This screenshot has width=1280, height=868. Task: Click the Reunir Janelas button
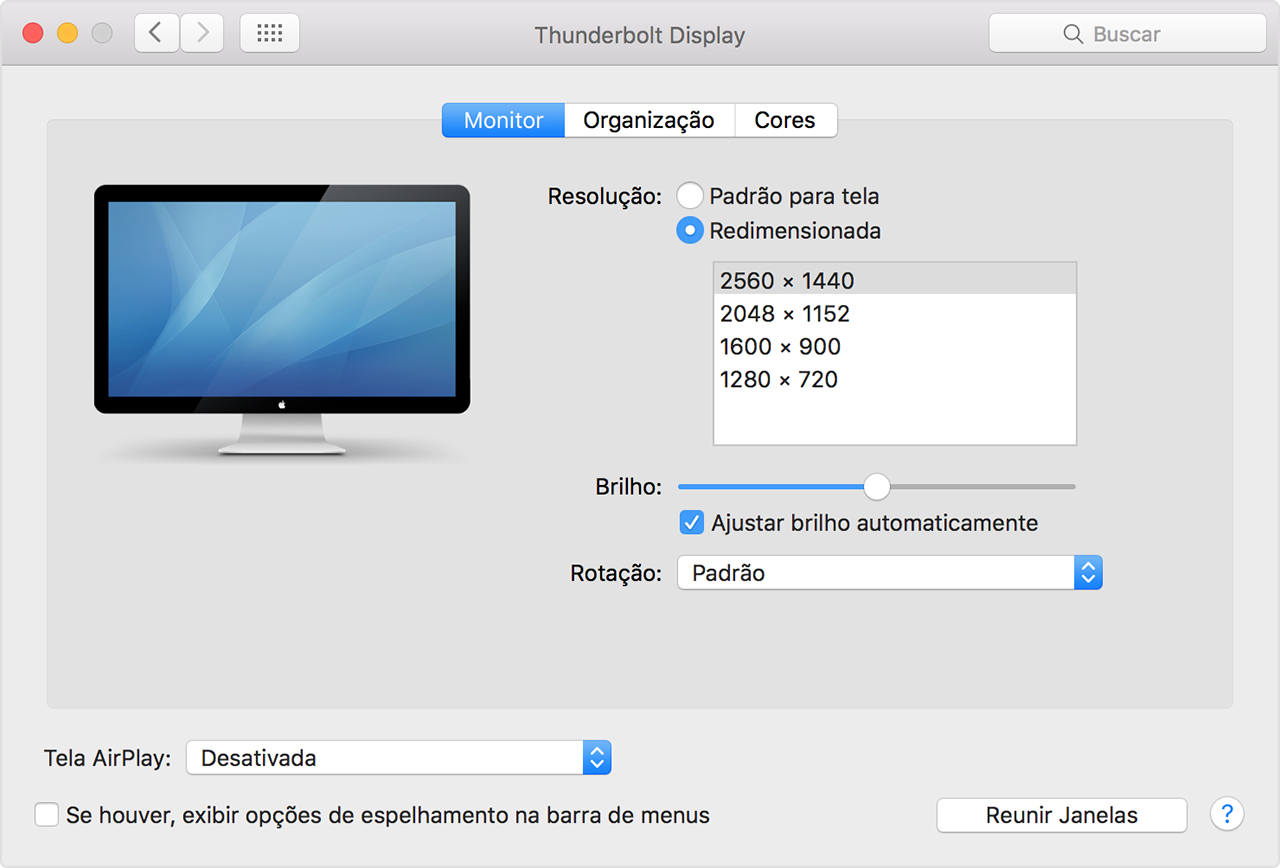tap(1062, 815)
